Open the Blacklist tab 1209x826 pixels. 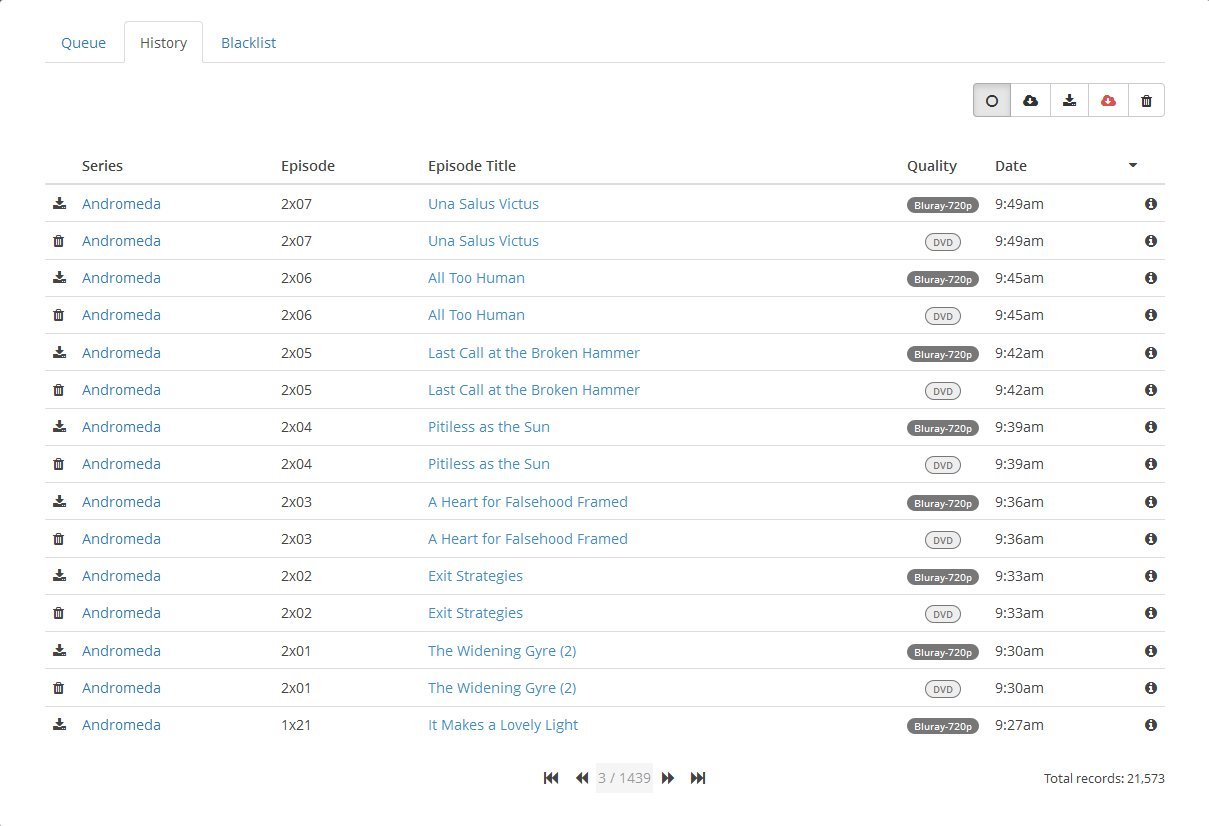(x=248, y=43)
